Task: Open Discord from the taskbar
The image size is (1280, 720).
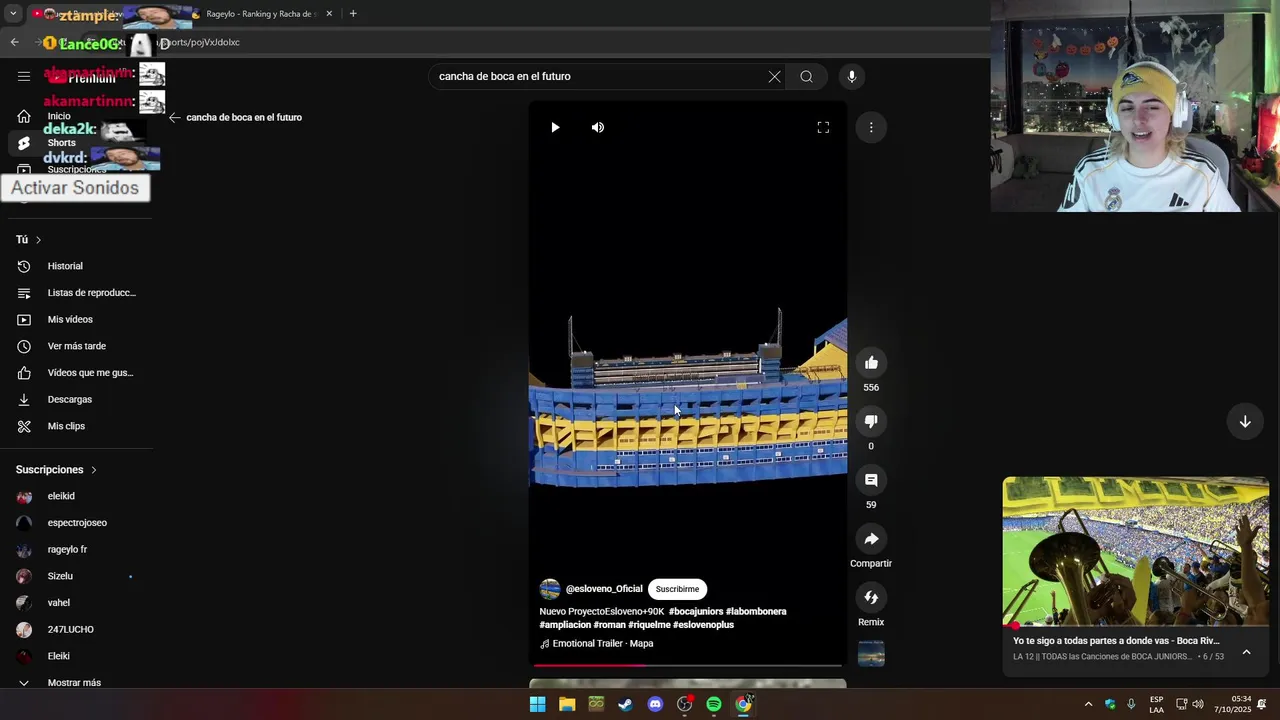Action: (655, 704)
